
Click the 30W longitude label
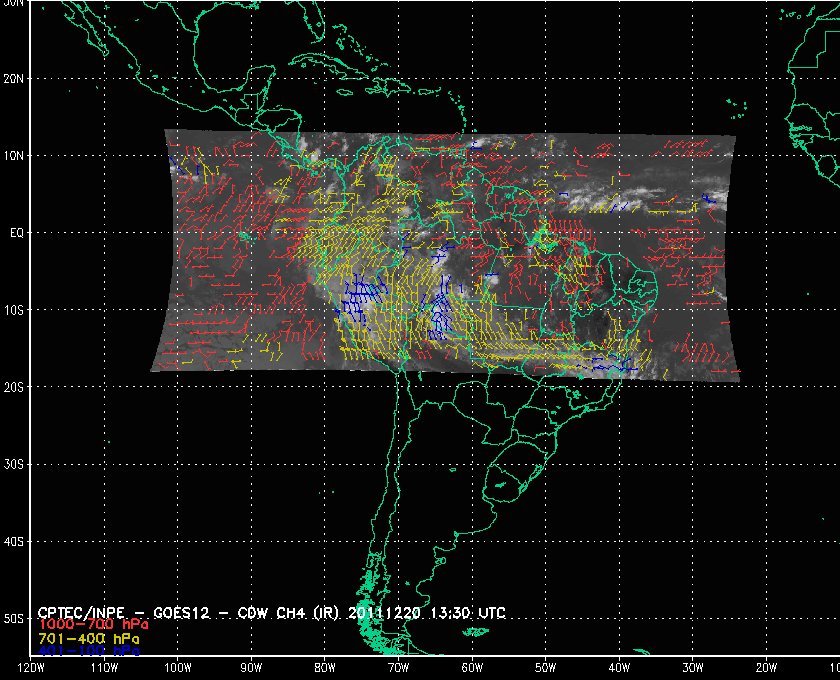pyautogui.click(x=693, y=668)
